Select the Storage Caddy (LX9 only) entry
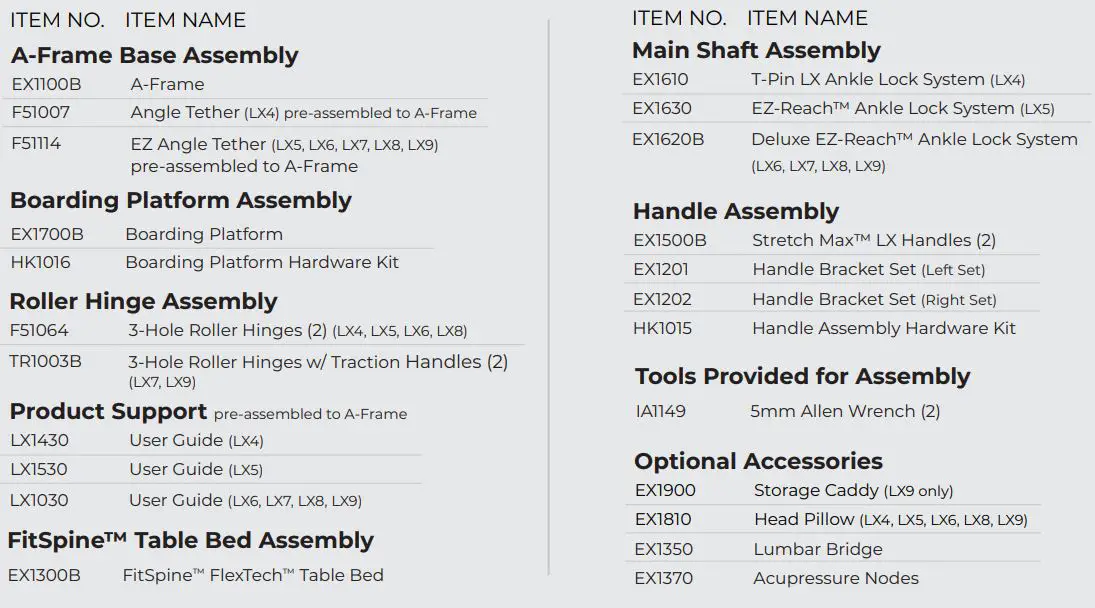 [853, 490]
